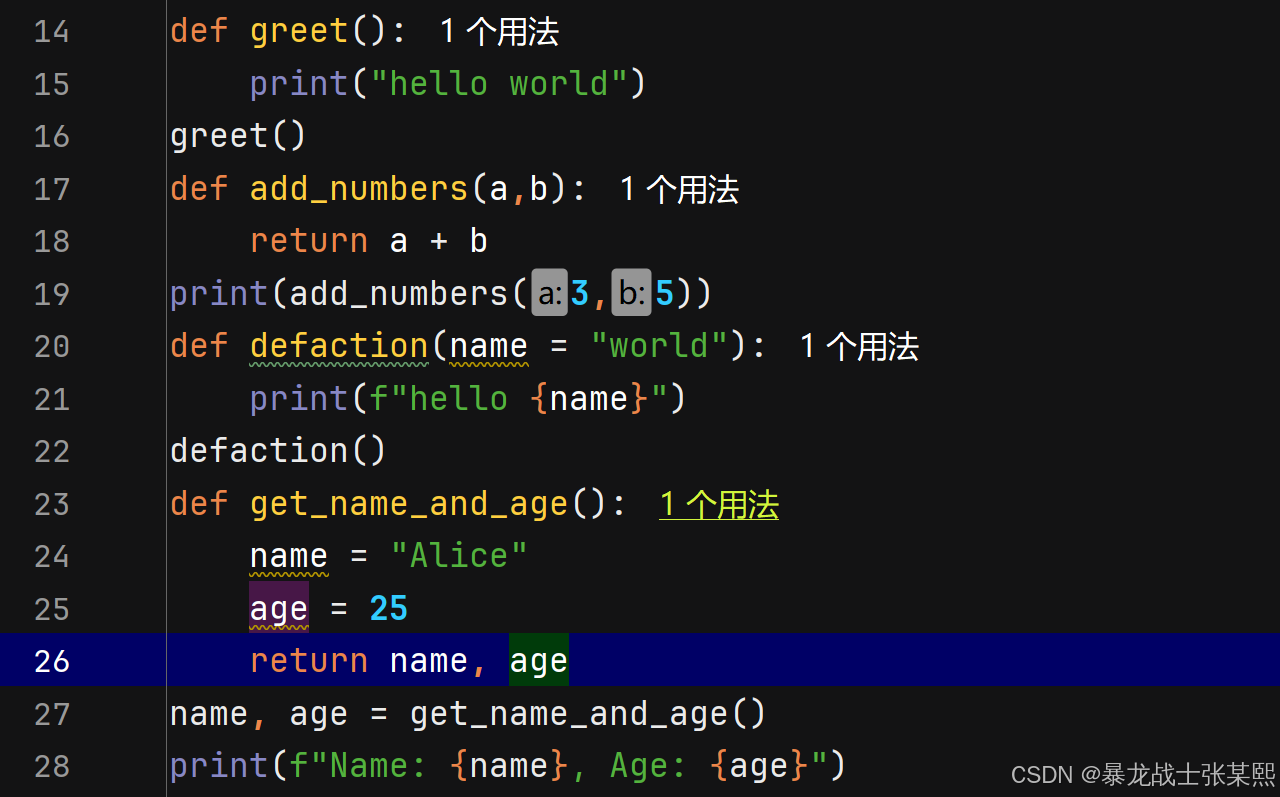The image size is (1280, 797).
Task: Click the f-string on the final print line
Action: pyautogui.click(x=560, y=765)
